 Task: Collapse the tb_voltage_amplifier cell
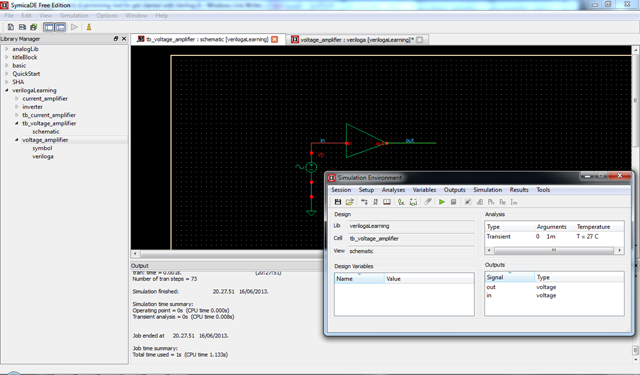17,123
